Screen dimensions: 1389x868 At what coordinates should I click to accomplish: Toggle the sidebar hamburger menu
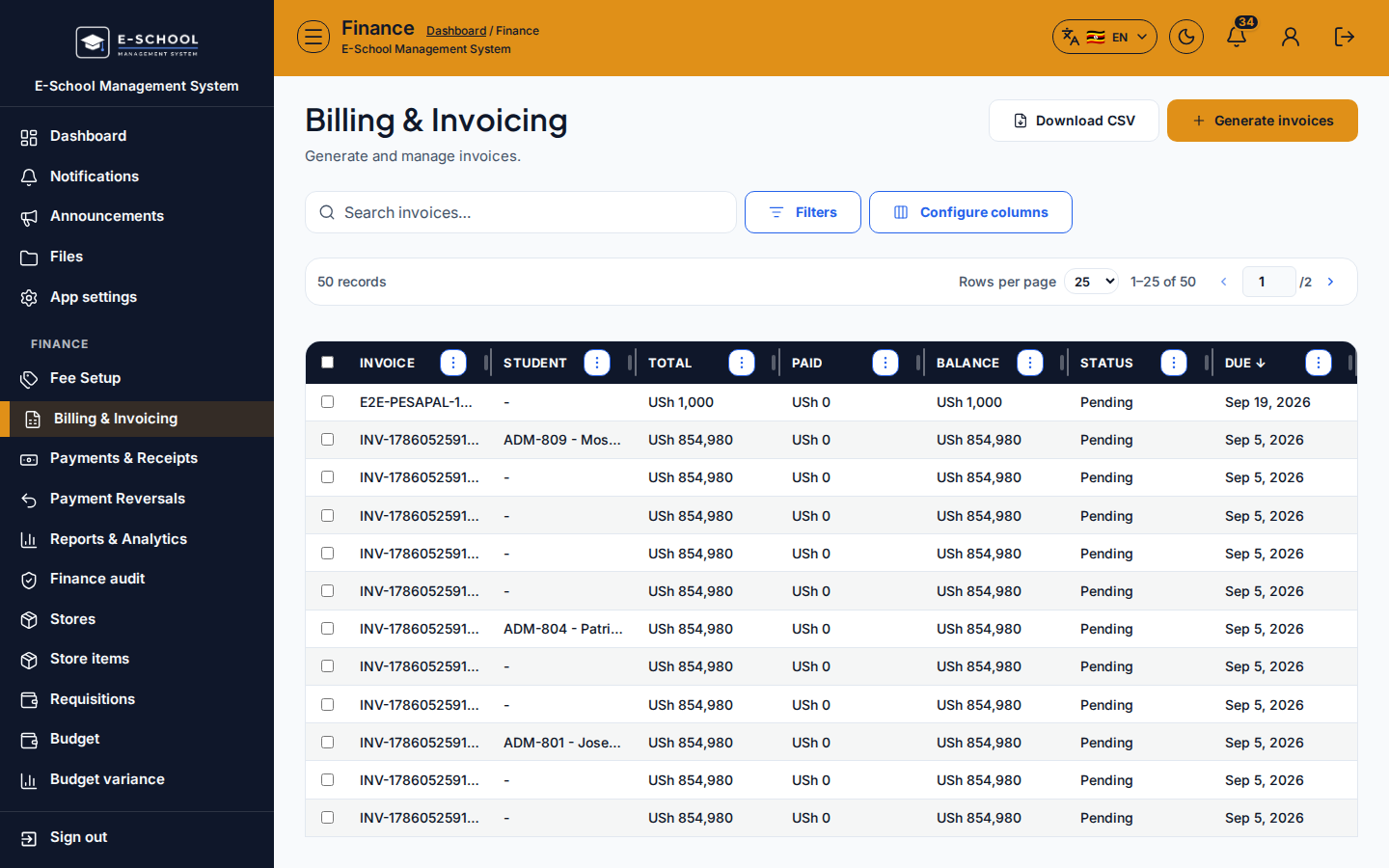point(313,37)
